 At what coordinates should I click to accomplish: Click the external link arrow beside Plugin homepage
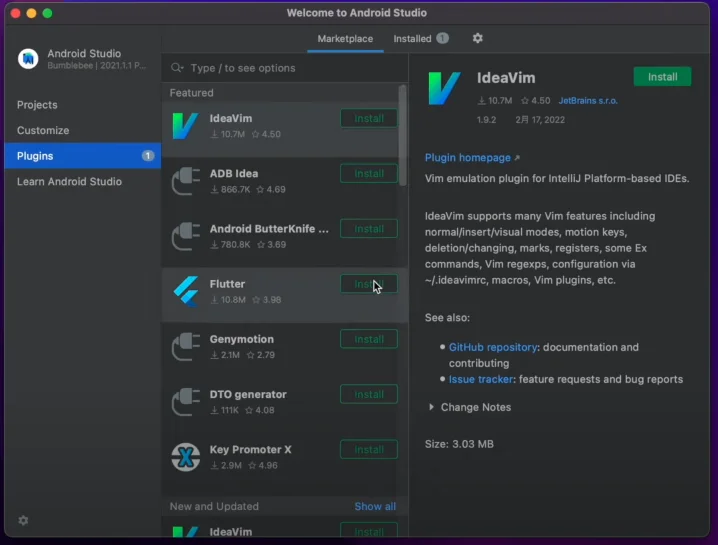(517, 158)
